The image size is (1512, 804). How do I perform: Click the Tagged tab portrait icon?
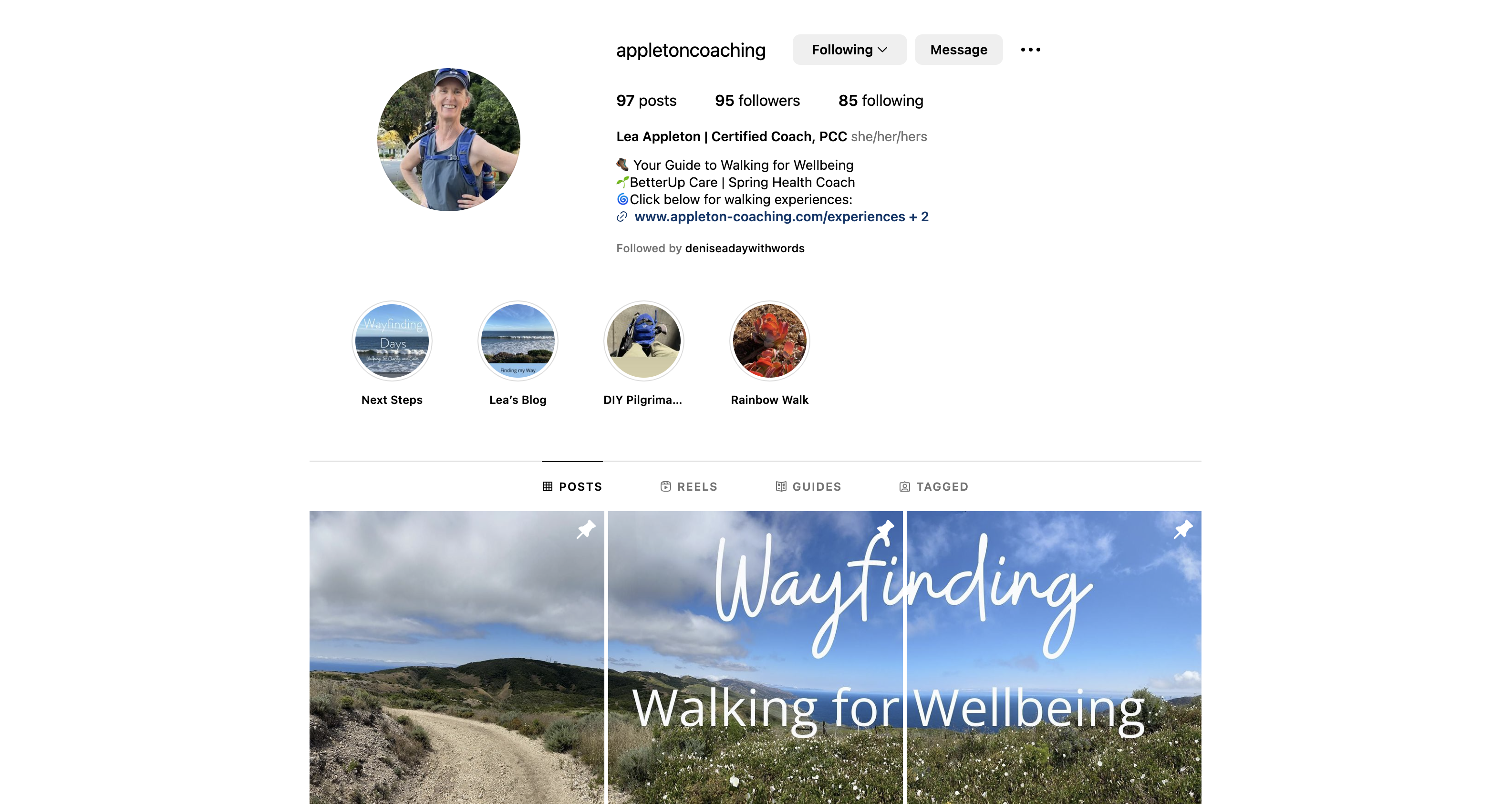coord(904,486)
